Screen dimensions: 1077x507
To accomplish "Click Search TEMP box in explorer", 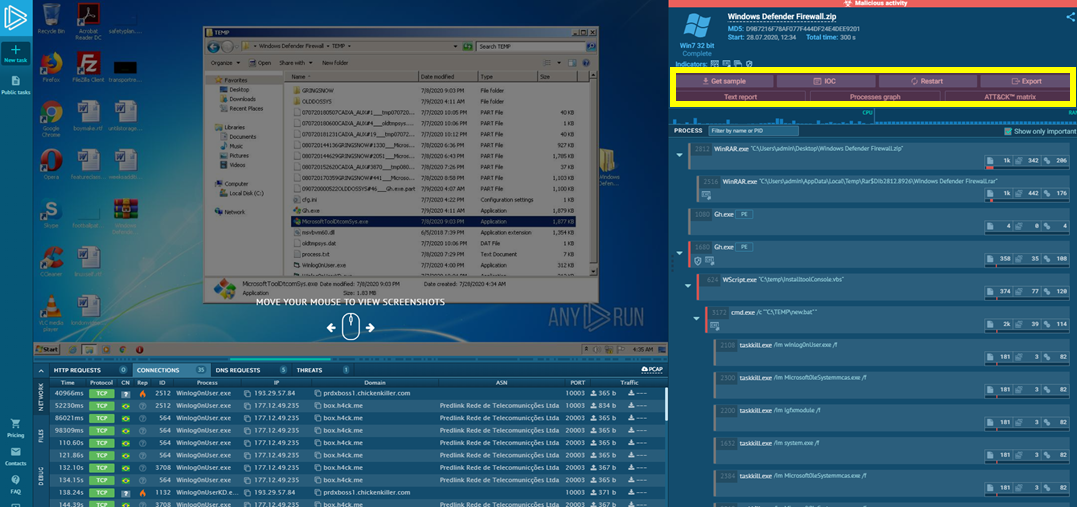I will coord(531,46).
